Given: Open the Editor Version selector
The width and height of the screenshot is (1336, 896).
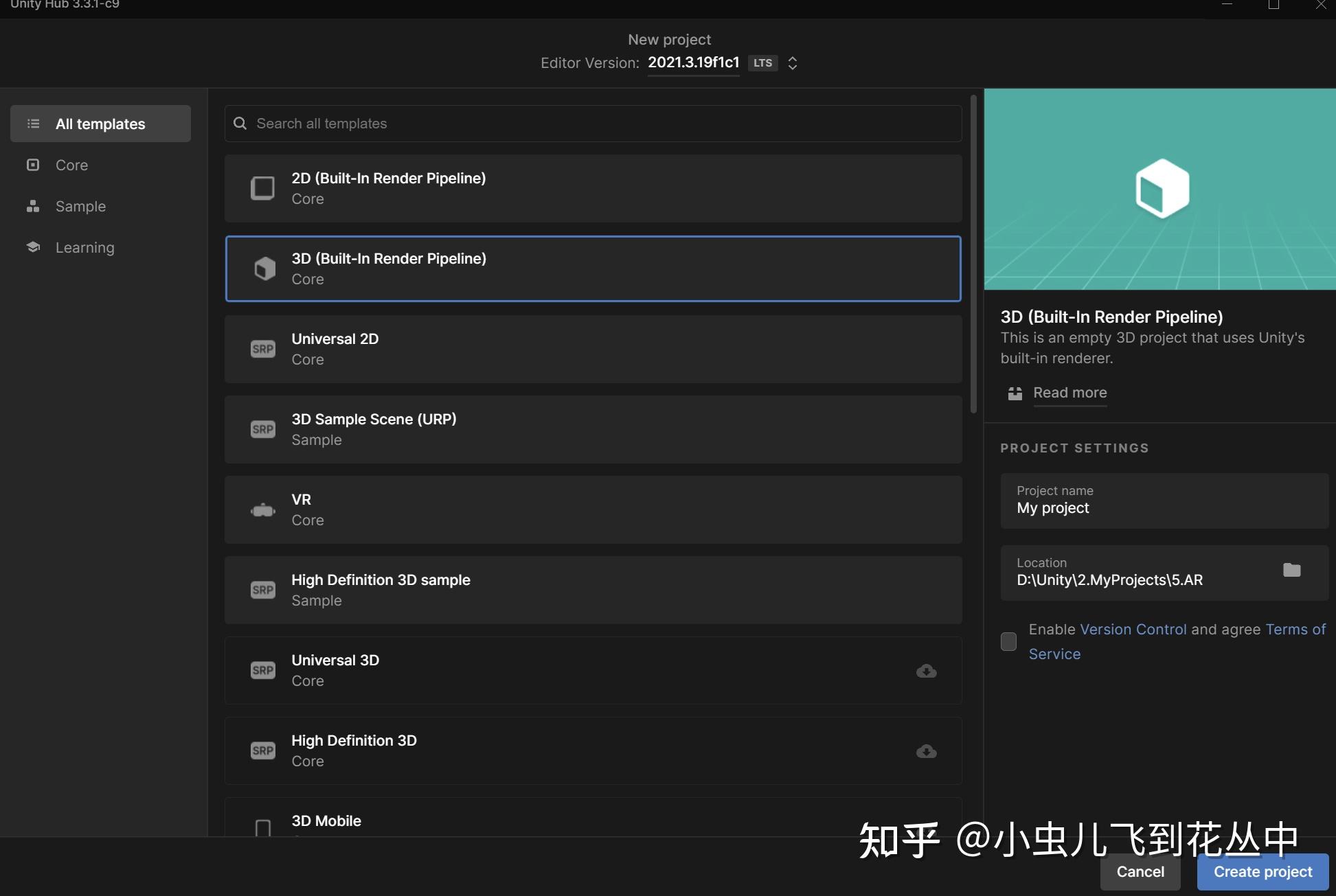Looking at the screenshot, I should tap(792, 63).
